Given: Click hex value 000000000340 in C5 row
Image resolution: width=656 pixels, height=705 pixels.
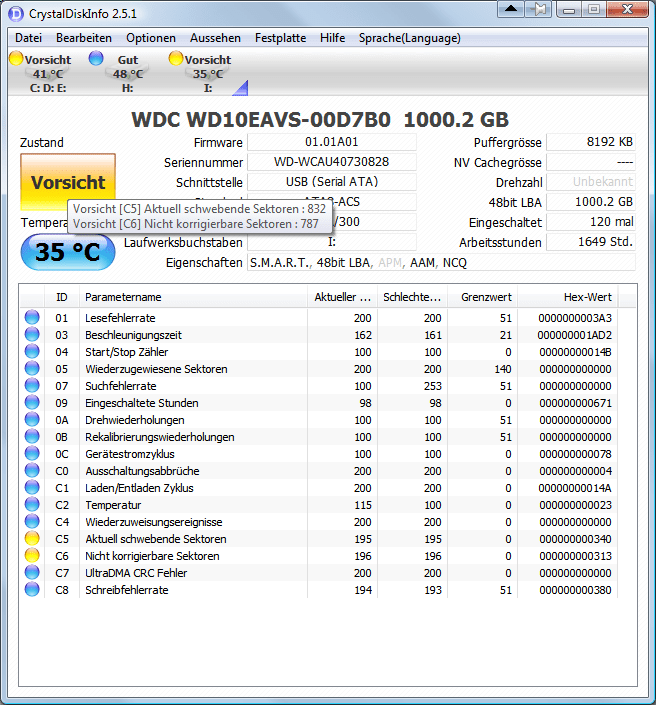Looking at the screenshot, I should [x=576, y=539].
